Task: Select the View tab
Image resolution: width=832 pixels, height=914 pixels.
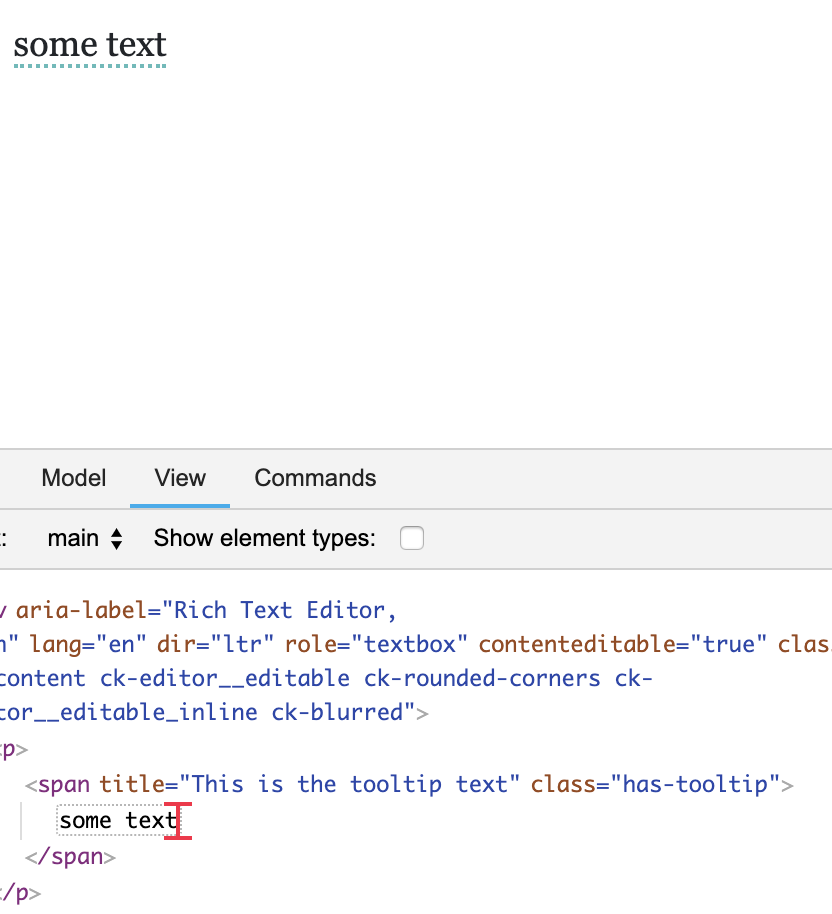Action: (179, 478)
